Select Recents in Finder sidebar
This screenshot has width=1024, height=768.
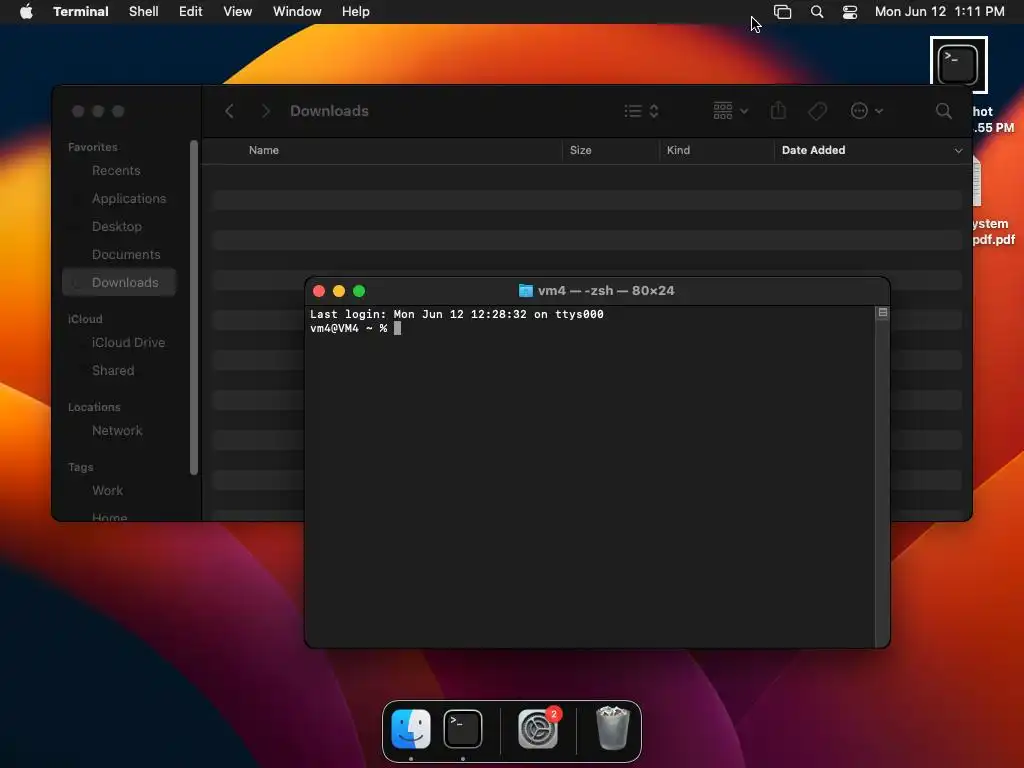(116, 170)
